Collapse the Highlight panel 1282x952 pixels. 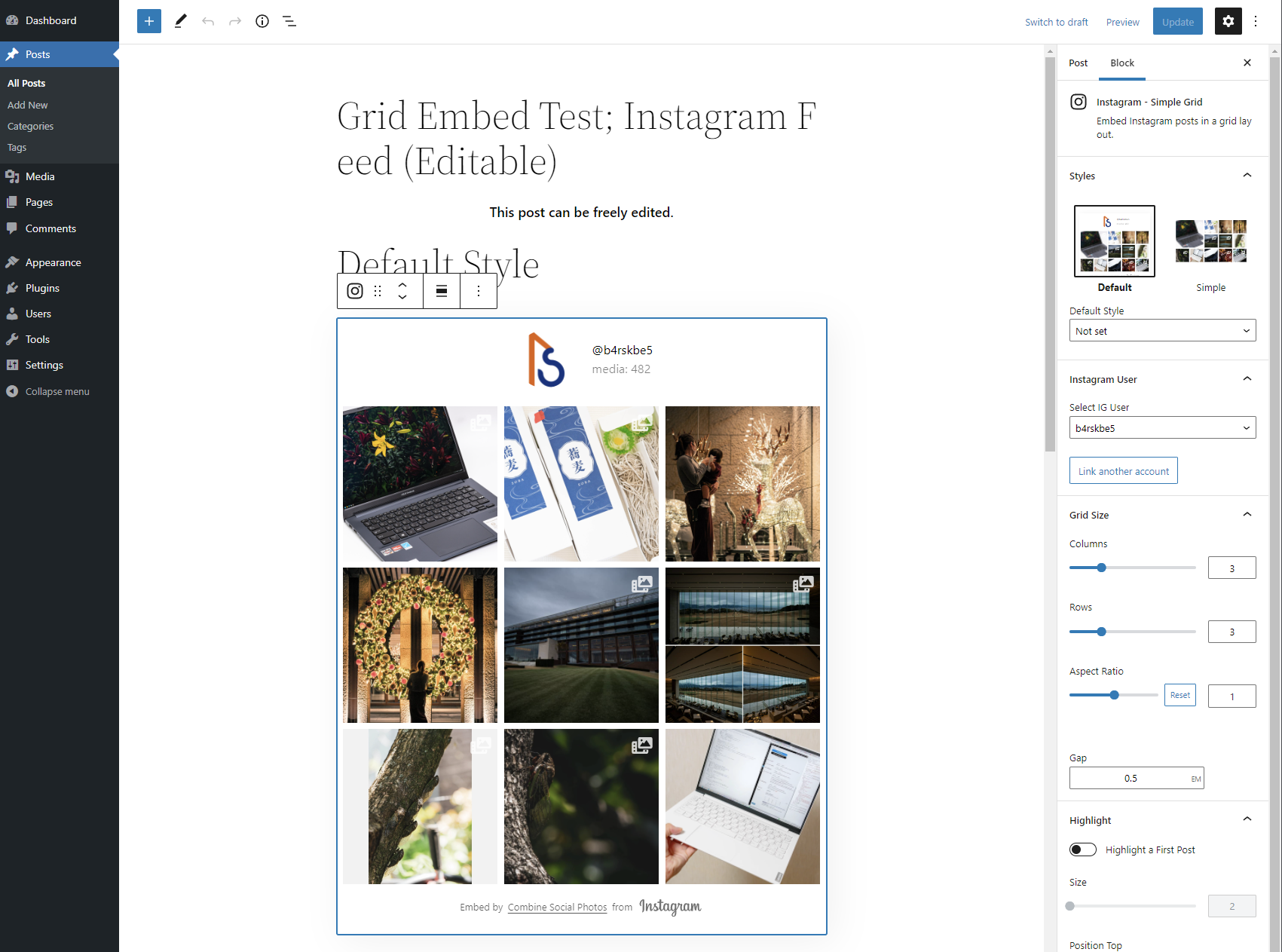pyautogui.click(x=1247, y=819)
